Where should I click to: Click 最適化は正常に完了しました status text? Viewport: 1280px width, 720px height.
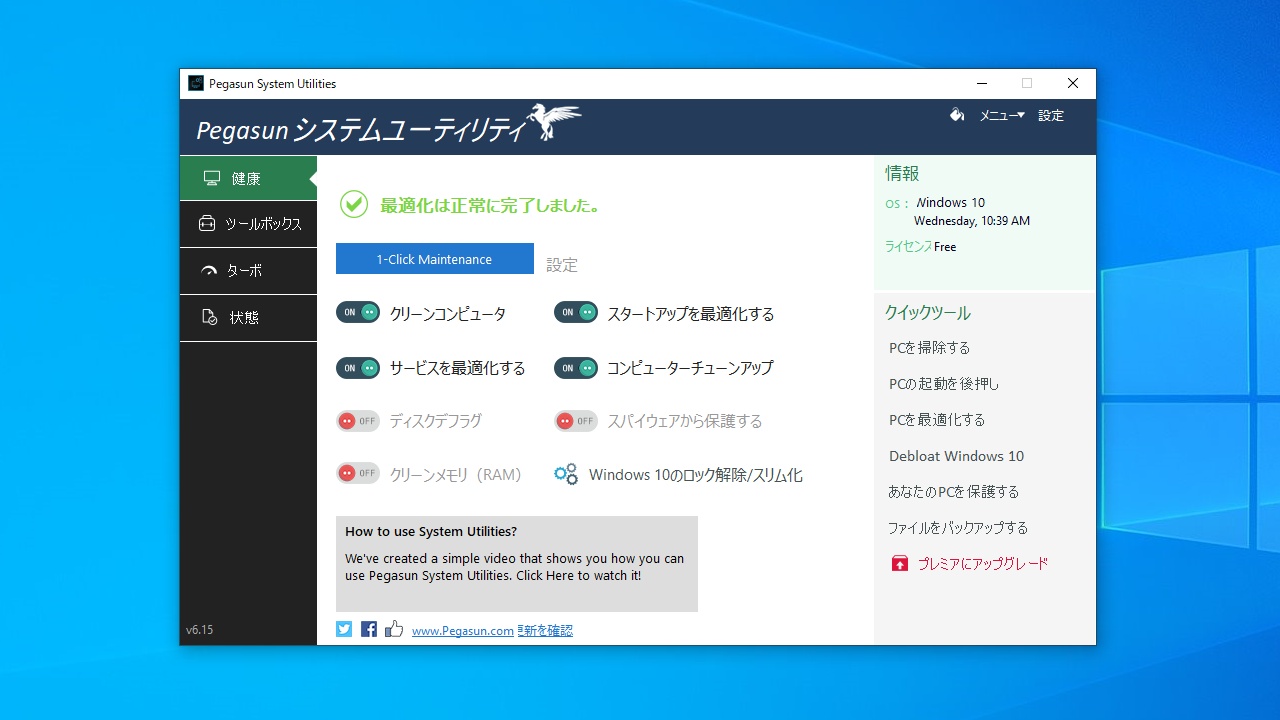[490, 206]
